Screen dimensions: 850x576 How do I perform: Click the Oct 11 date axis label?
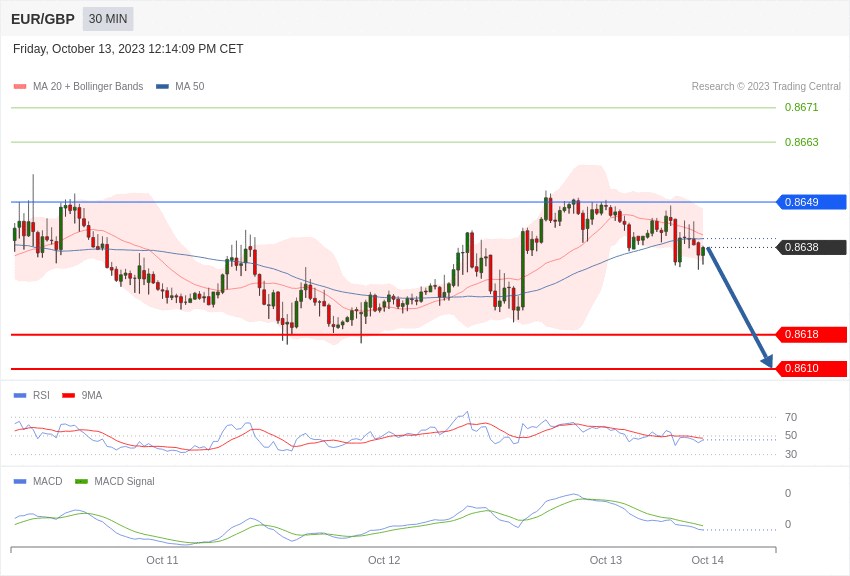click(x=162, y=560)
